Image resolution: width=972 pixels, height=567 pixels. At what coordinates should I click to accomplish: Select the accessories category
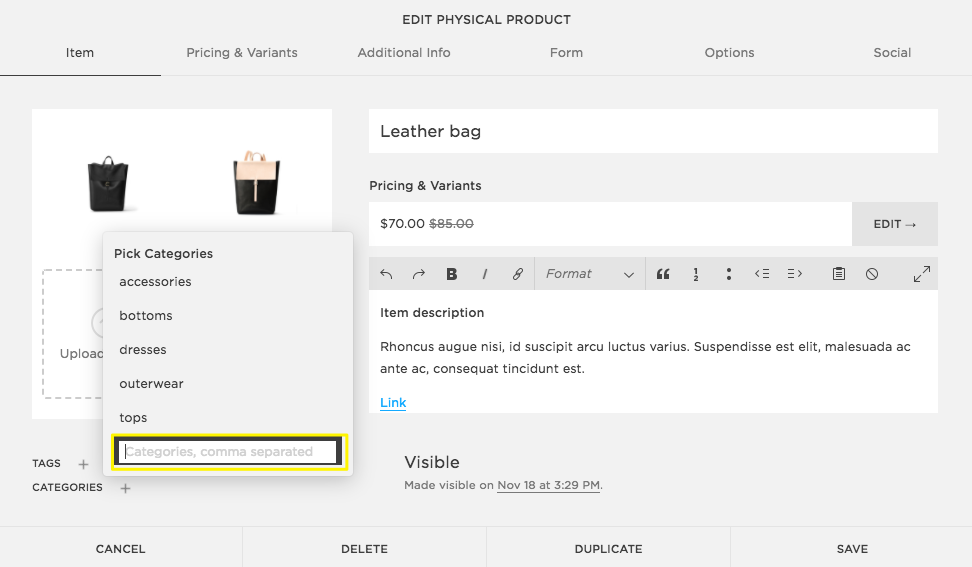[155, 282]
